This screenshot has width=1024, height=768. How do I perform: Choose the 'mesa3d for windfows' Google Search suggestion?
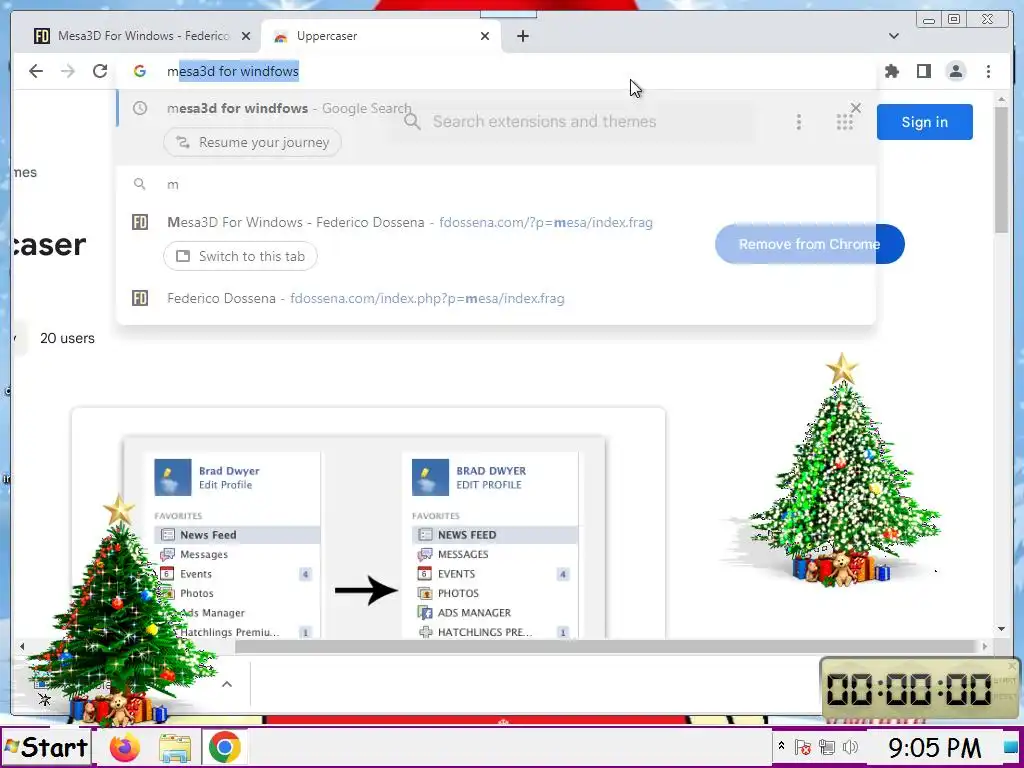click(496, 108)
